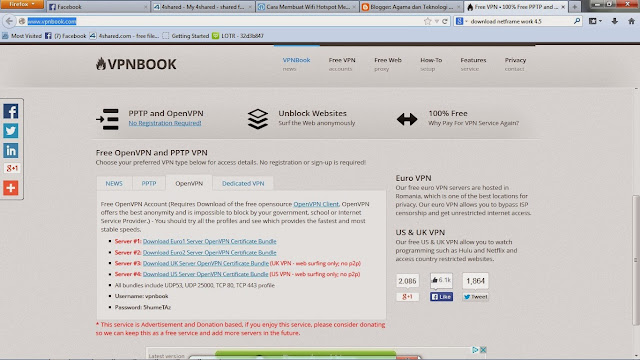Switch to the NEWS tab
The height and width of the screenshot is (360, 640).
tap(114, 183)
